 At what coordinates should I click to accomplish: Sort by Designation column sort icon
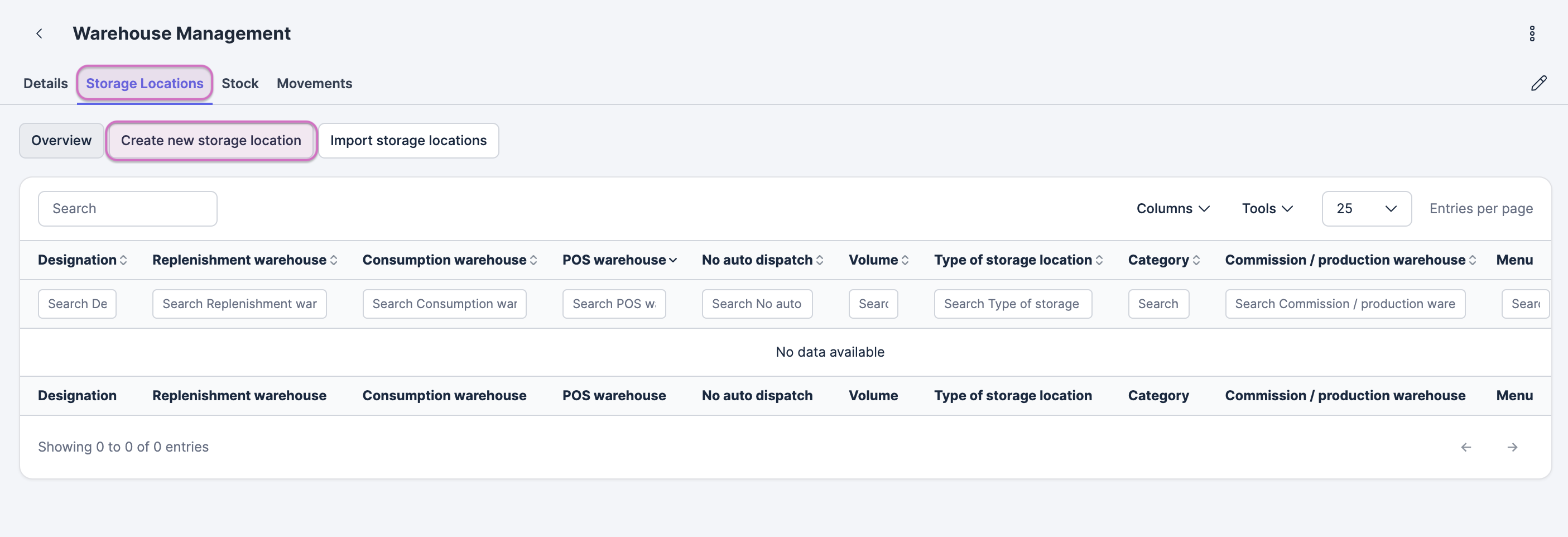click(123, 260)
